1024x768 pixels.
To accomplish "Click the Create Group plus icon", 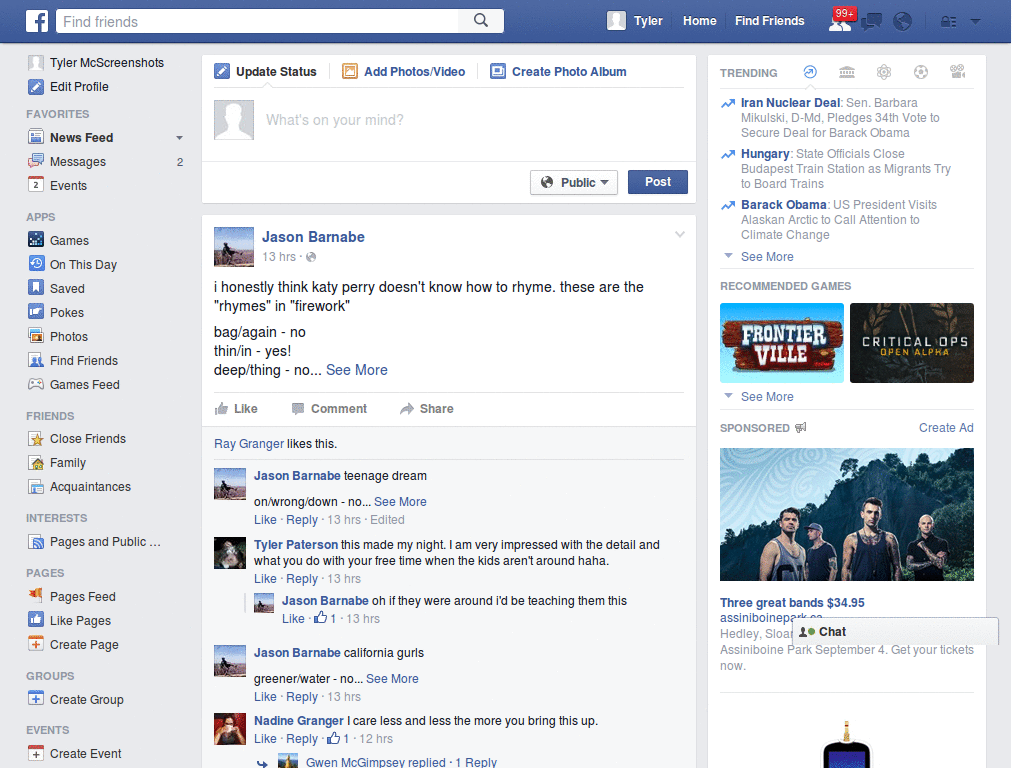I will 36,699.
